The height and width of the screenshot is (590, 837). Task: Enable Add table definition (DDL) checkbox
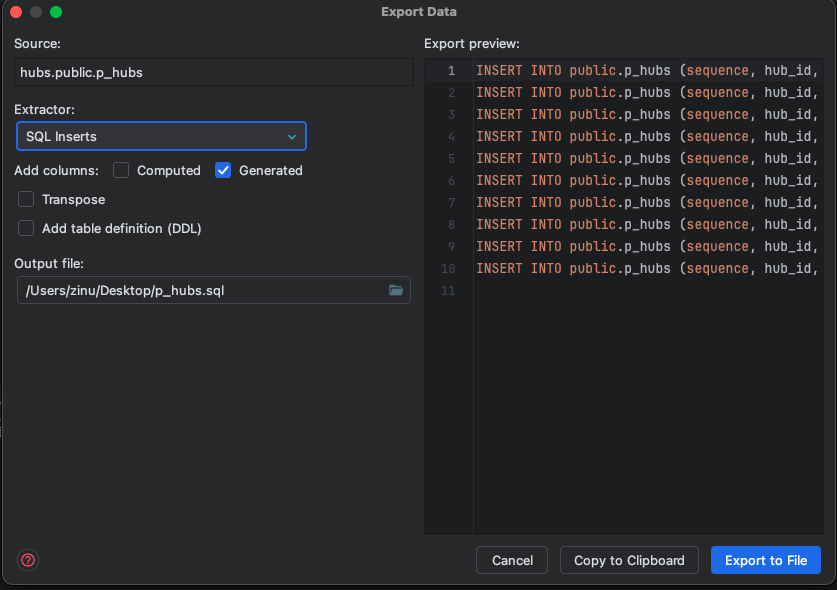click(x=26, y=228)
